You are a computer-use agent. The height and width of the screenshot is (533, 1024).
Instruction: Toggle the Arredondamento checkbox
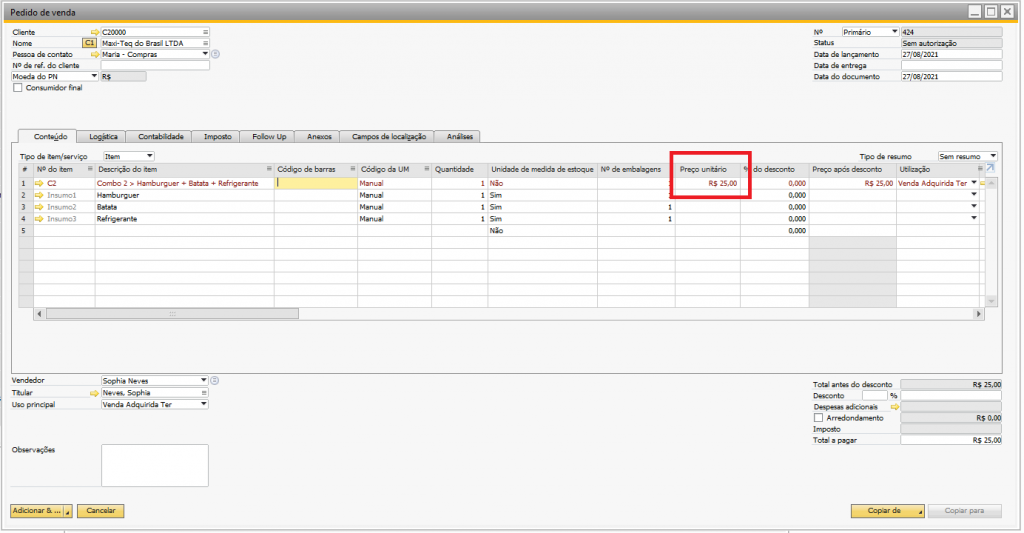pyautogui.click(x=820, y=418)
